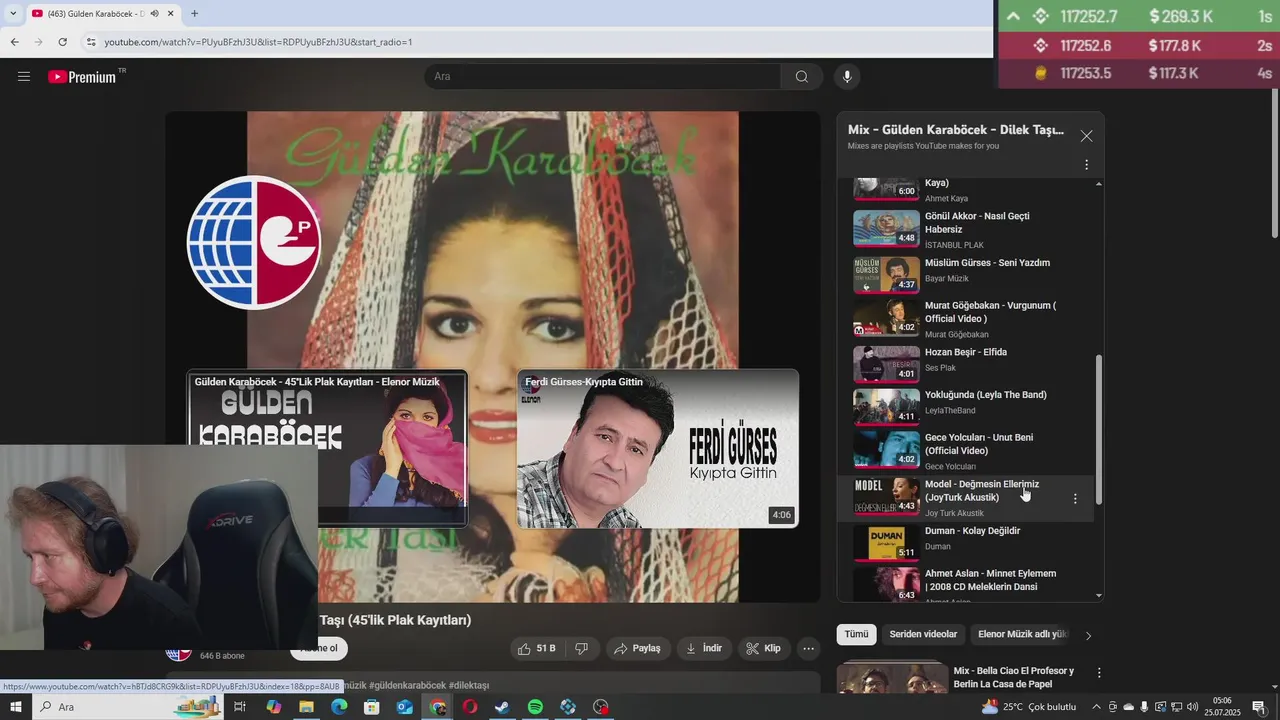Close the Gülden Karaböcek tab
The width and height of the screenshot is (1280, 720).
(171, 13)
